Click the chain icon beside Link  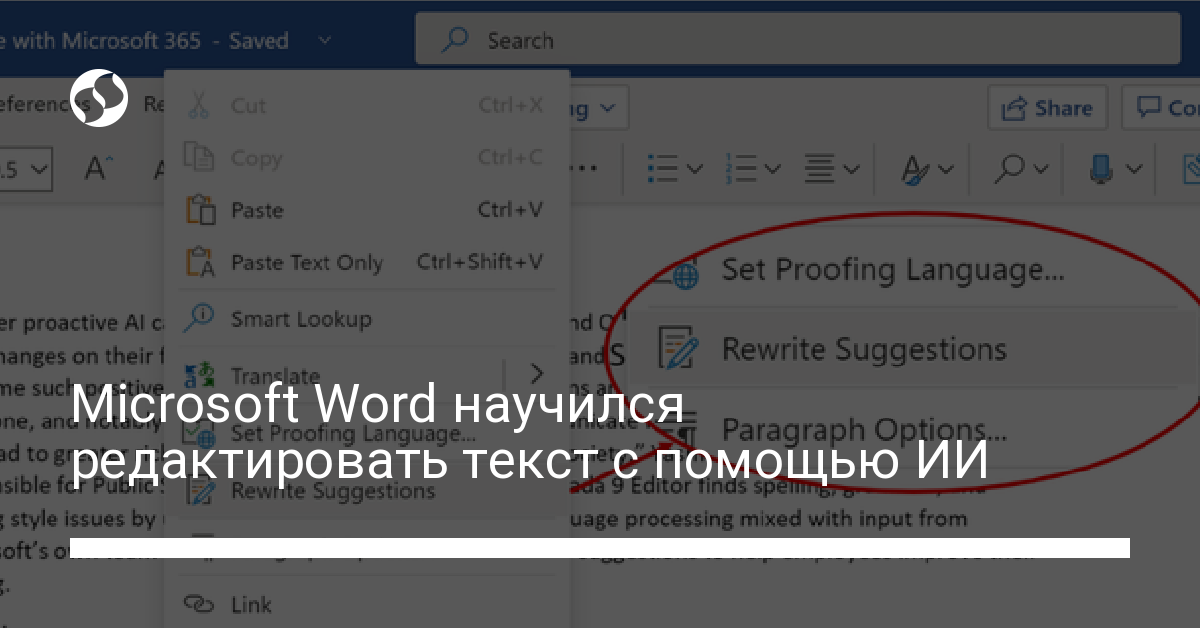tap(200, 605)
